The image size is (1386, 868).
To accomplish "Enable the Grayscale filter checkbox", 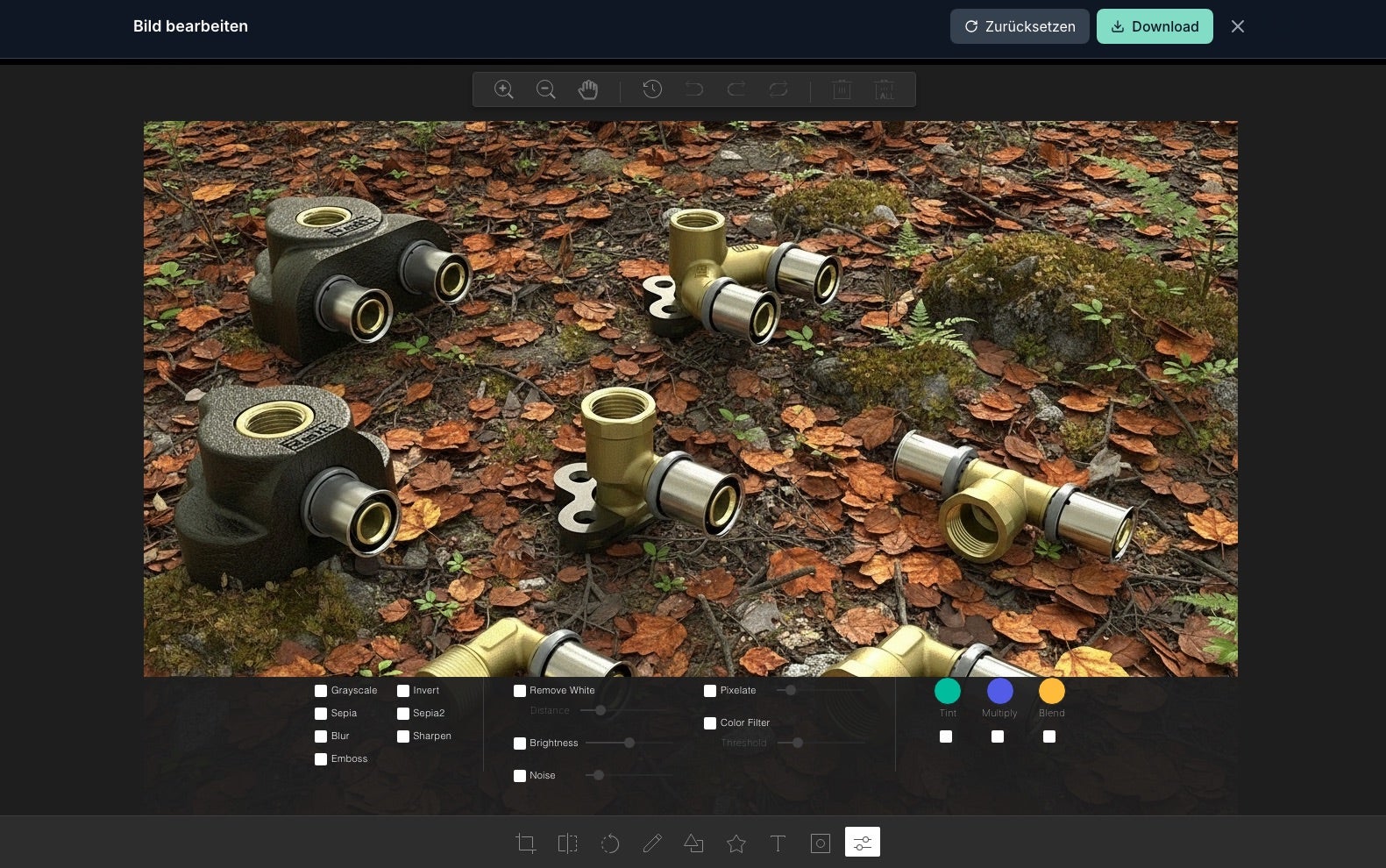I will tap(321, 691).
